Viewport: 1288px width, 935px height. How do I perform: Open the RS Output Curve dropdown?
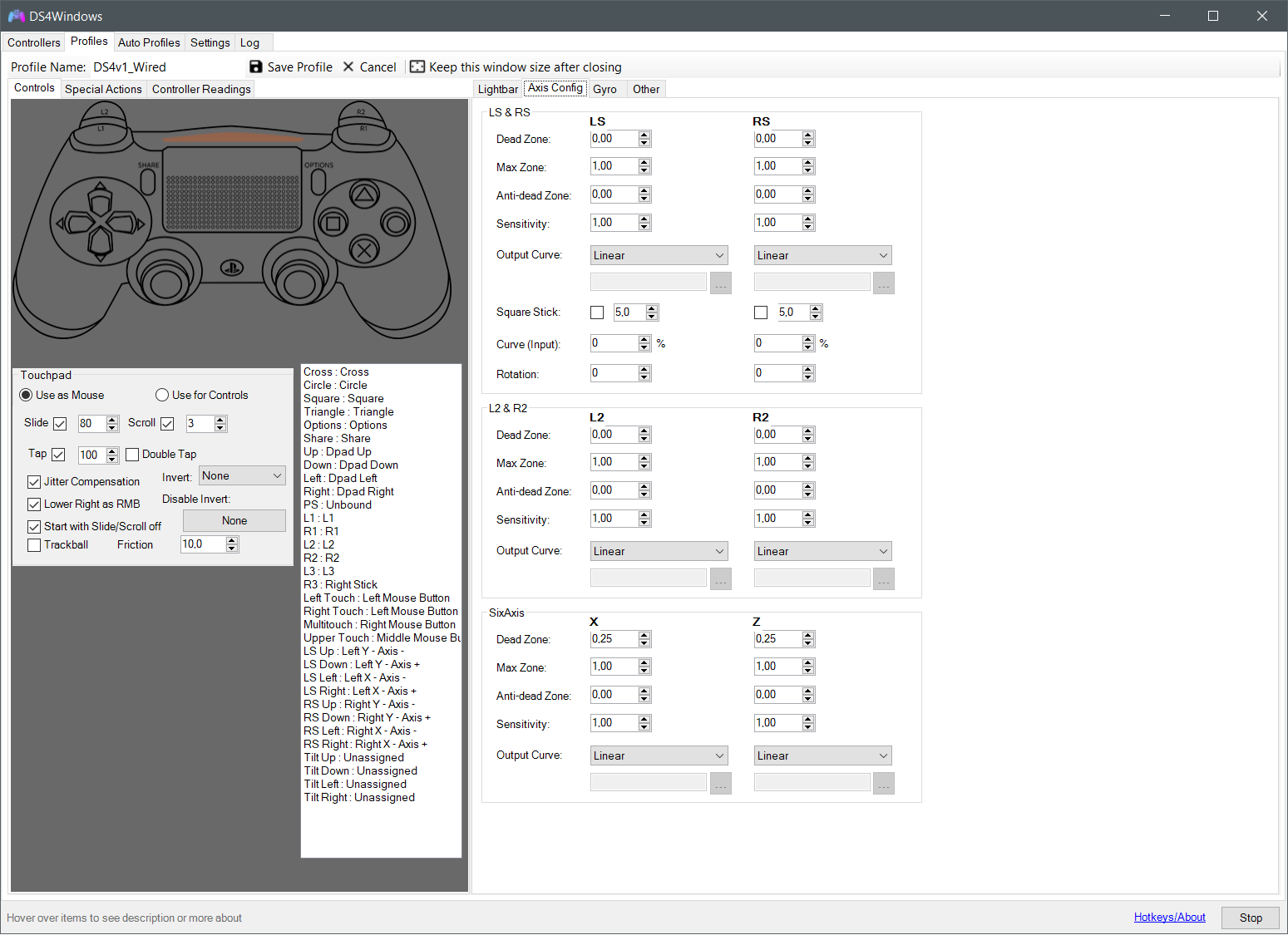(x=822, y=255)
